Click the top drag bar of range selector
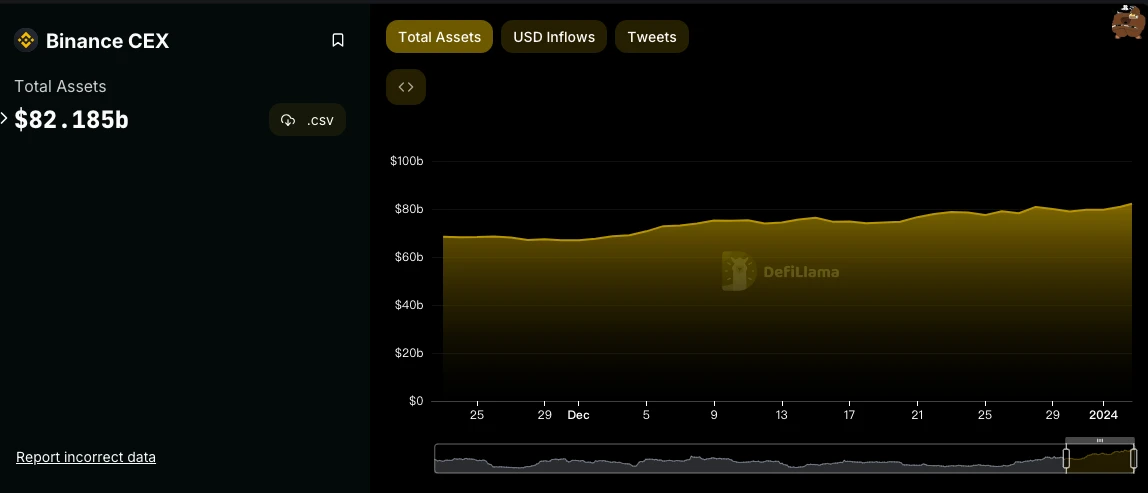The width and height of the screenshot is (1148, 493). point(1100,440)
